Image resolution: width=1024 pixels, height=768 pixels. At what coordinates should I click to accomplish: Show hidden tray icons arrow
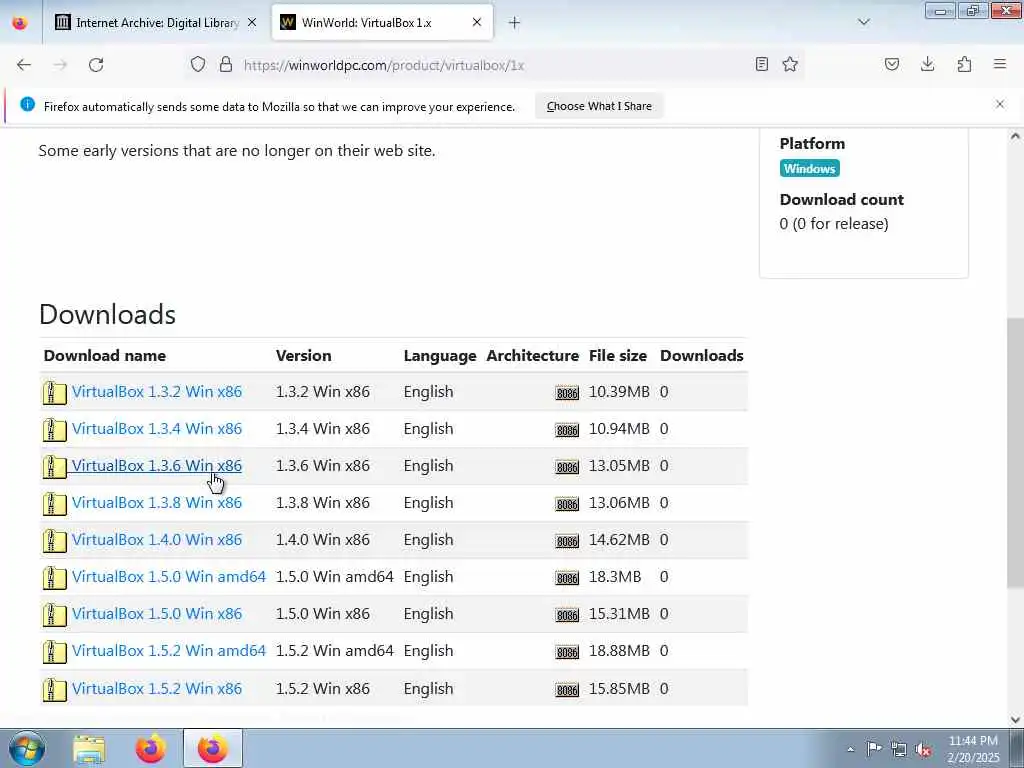[x=850, y=749]
